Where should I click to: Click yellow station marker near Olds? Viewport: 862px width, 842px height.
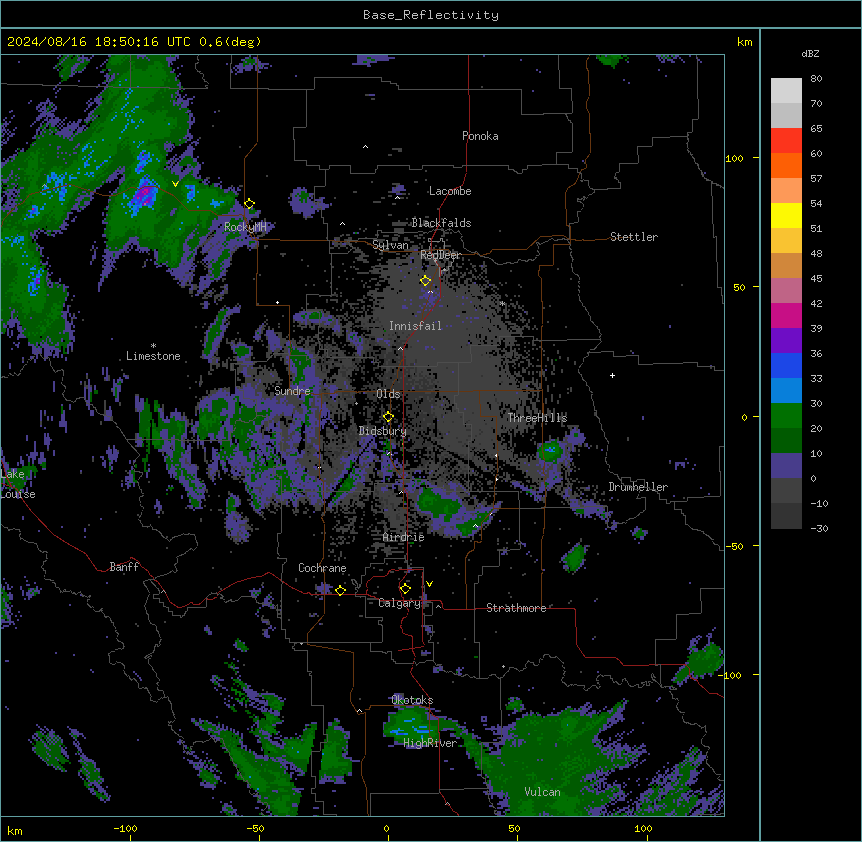(388, 417)
